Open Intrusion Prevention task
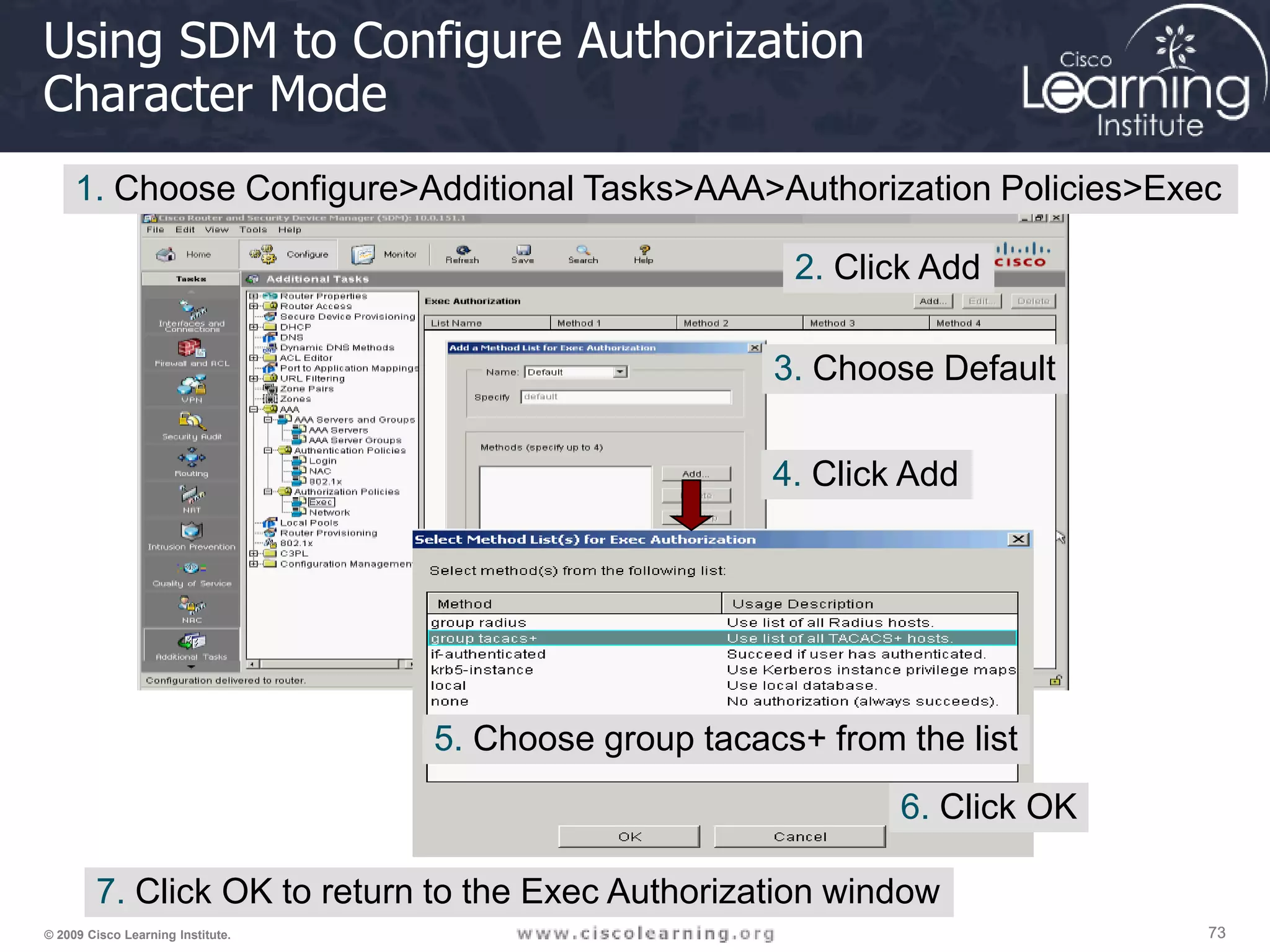 click(192, 537)
